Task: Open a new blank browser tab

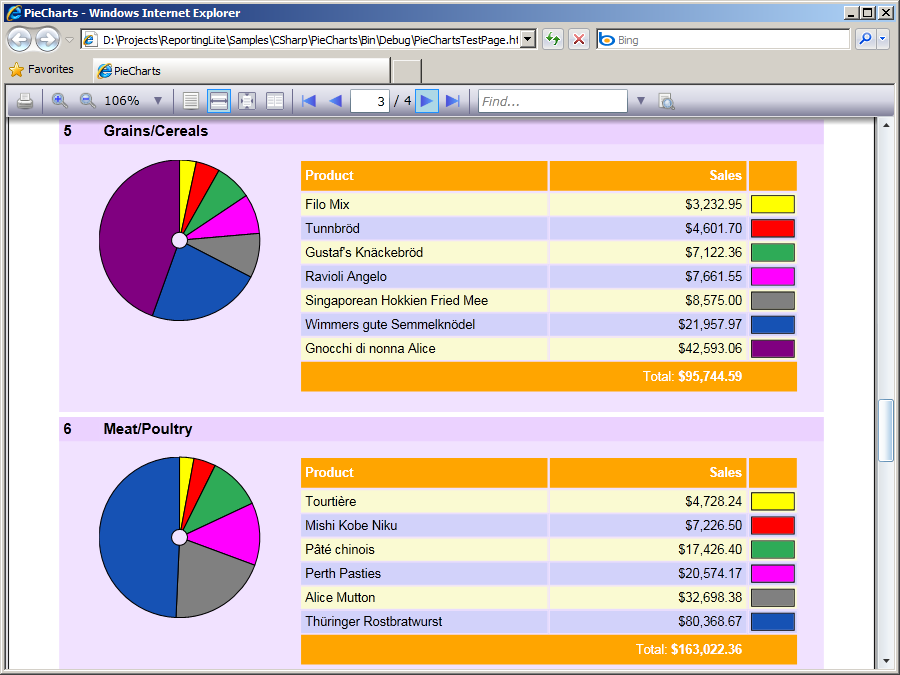Action: tap(406, 71)
